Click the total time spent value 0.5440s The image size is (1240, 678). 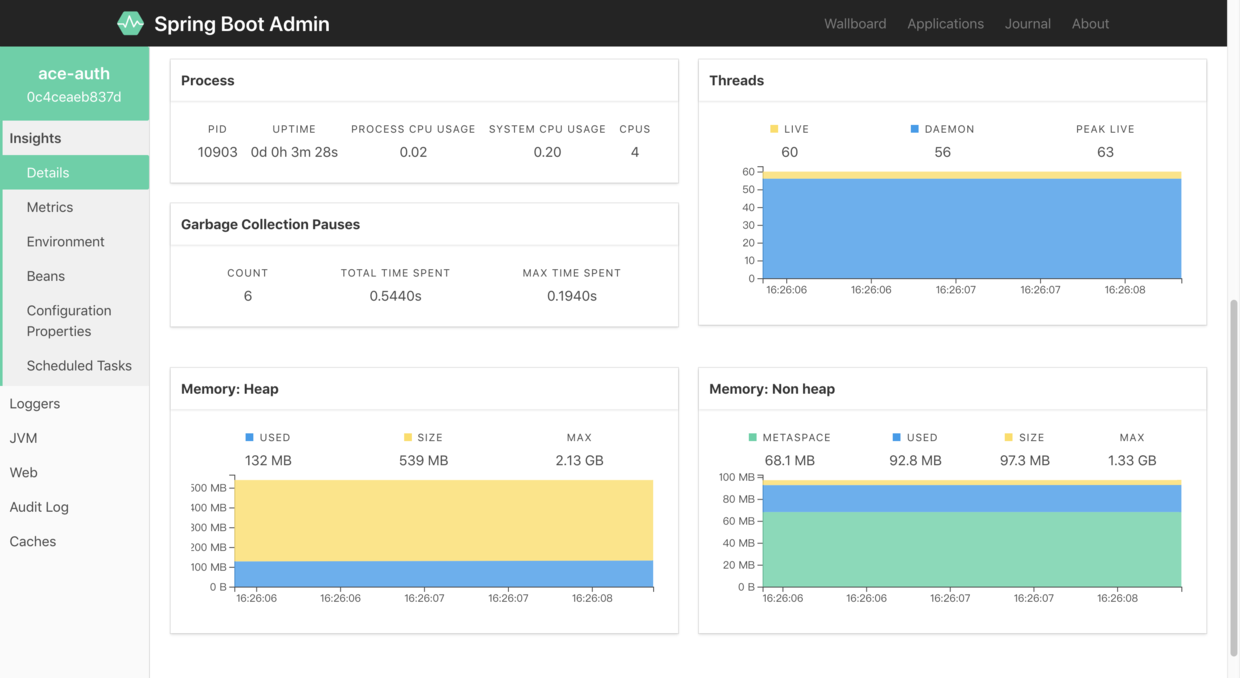(395, 296)
